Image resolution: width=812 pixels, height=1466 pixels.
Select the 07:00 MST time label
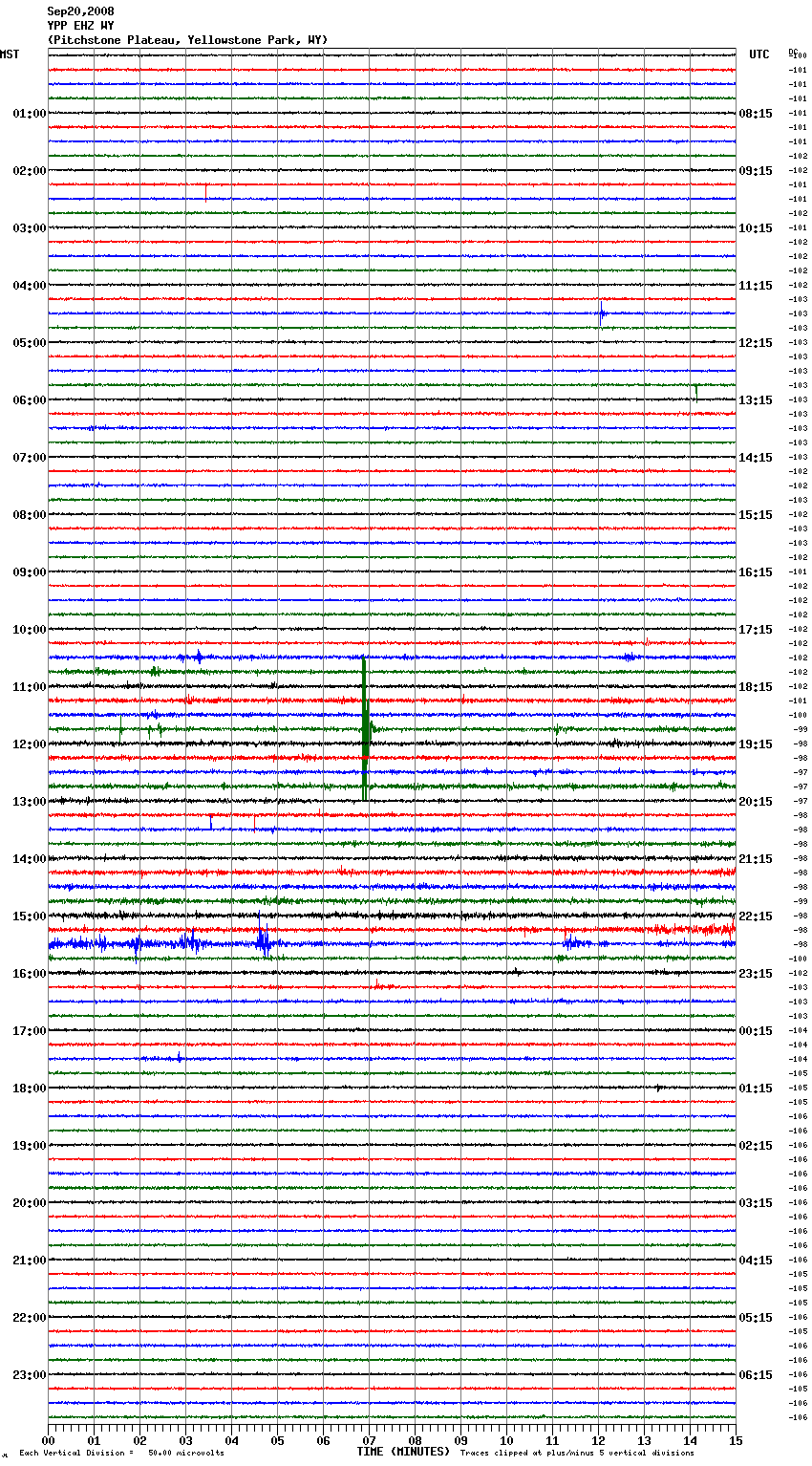[30, 458]
